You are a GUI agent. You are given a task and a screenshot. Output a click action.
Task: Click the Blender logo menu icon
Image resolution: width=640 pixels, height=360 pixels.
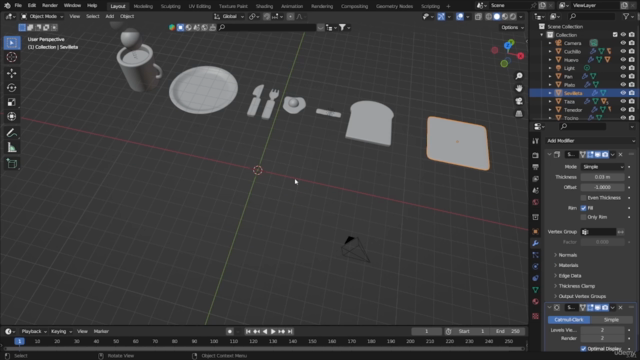coord(7,6)
